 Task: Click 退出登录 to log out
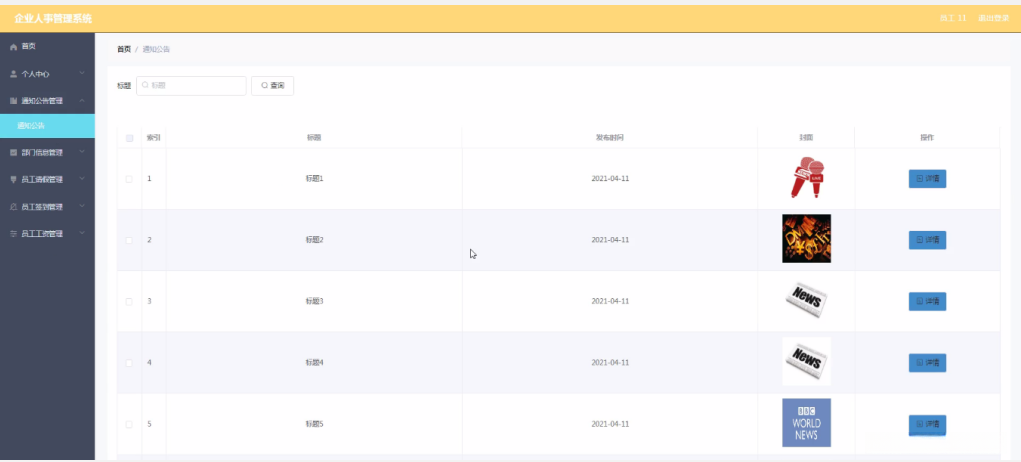tap(992, 18)
